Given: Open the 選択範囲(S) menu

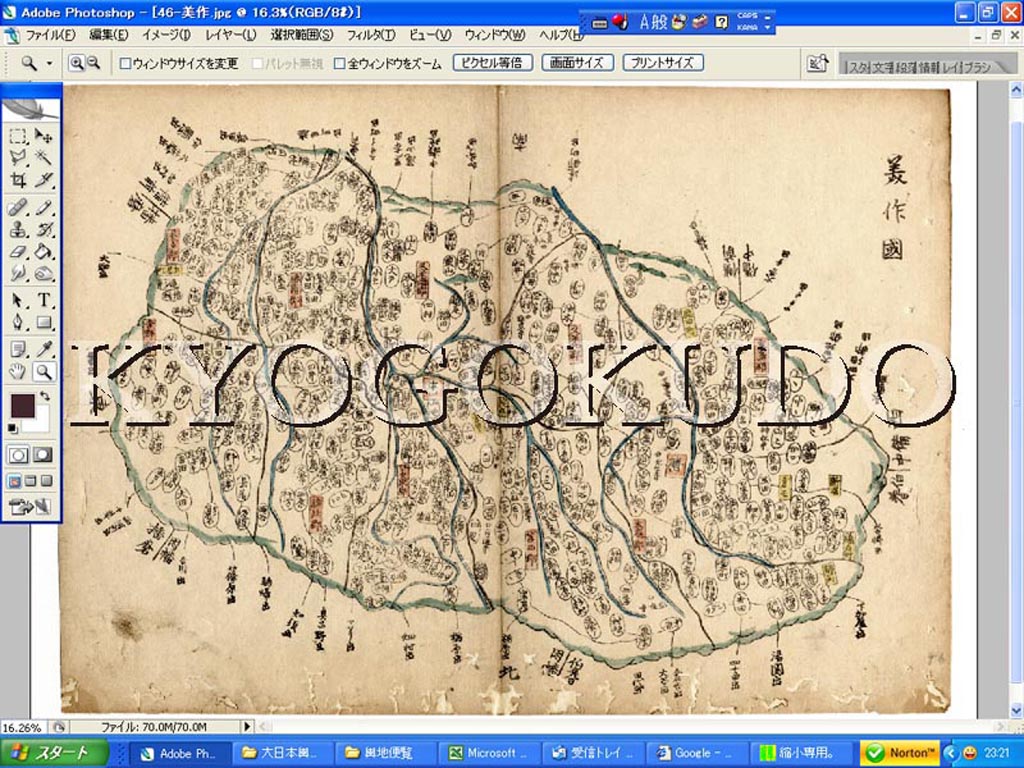Looking at the screenshot, I should coord(301,35).
